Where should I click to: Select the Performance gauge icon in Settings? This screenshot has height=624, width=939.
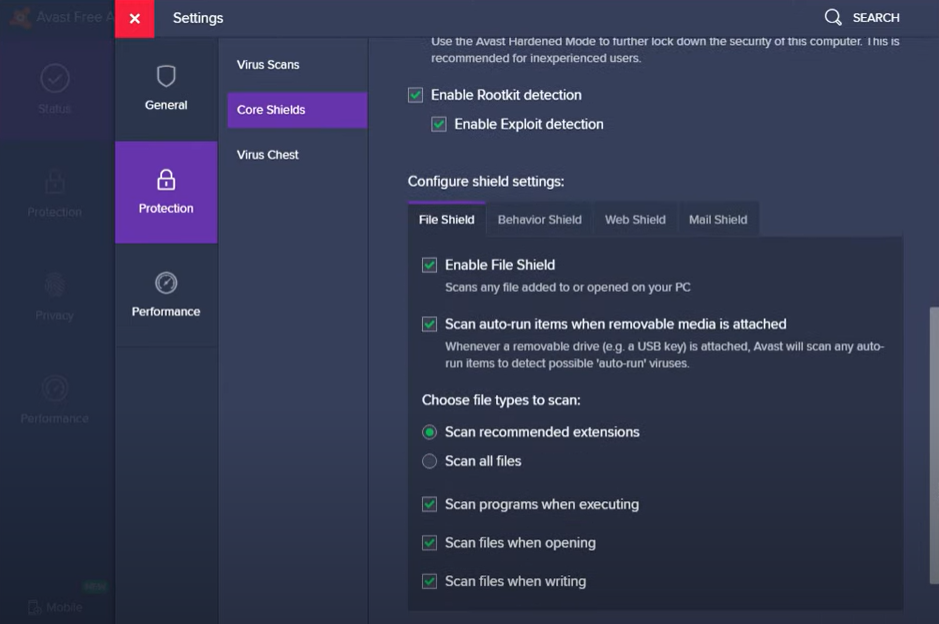pos(166,283)
